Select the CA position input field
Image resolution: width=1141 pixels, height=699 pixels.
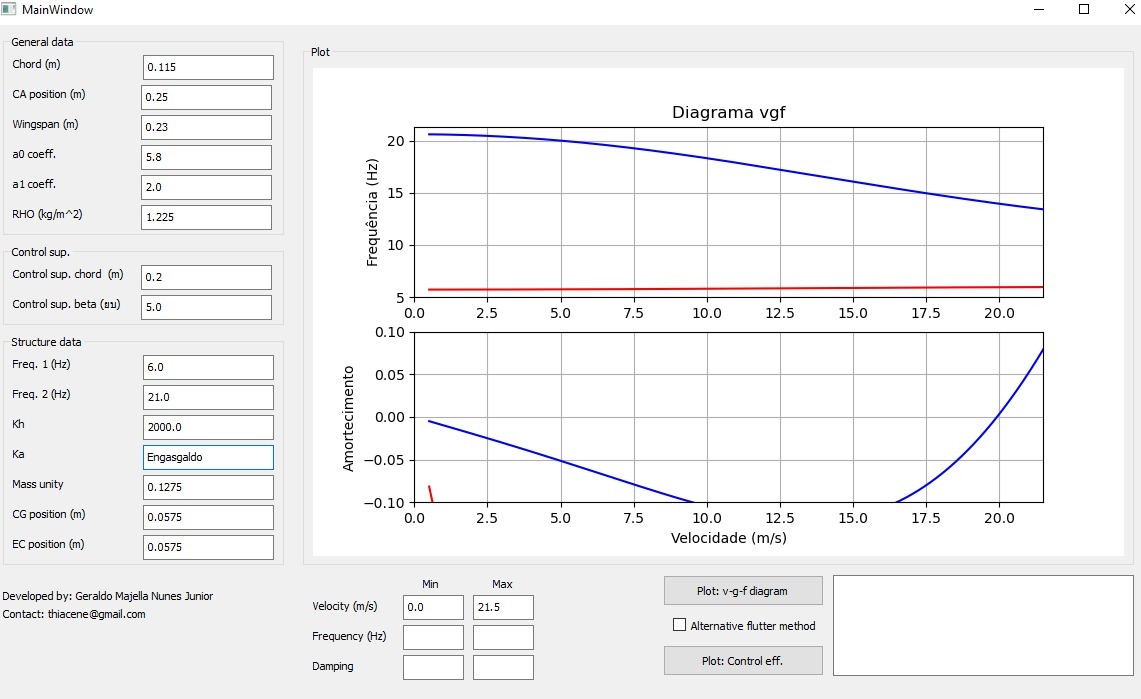(x=206, y=97)
